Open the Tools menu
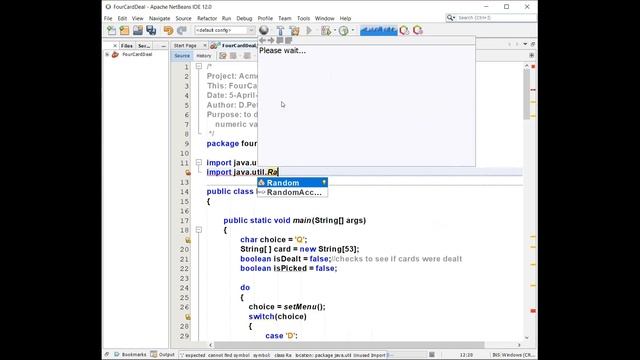Screen dimensions: 640x360 (x=303, y=18)
